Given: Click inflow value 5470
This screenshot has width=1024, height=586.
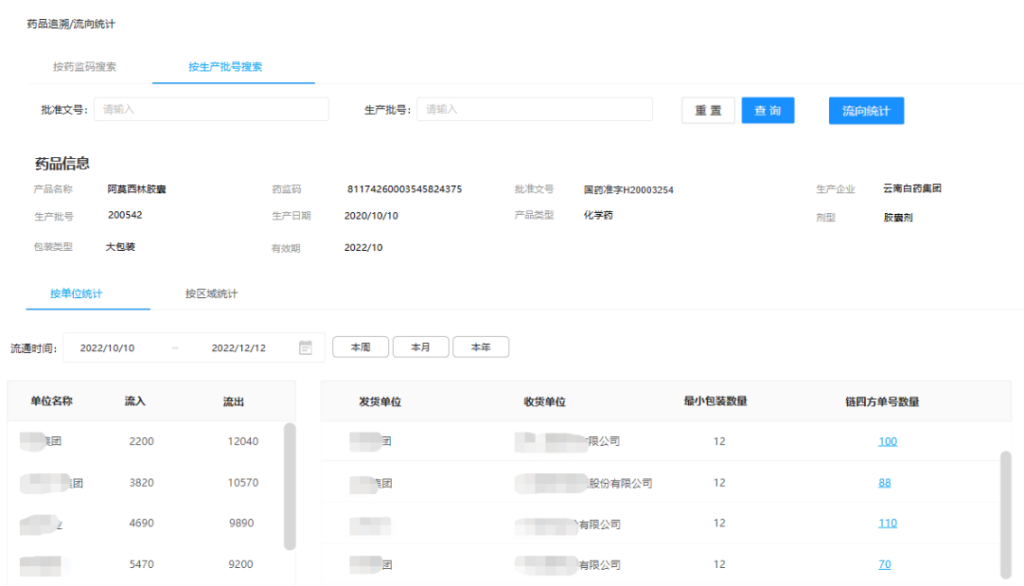Looking at the screenshot, I should 142,564.
